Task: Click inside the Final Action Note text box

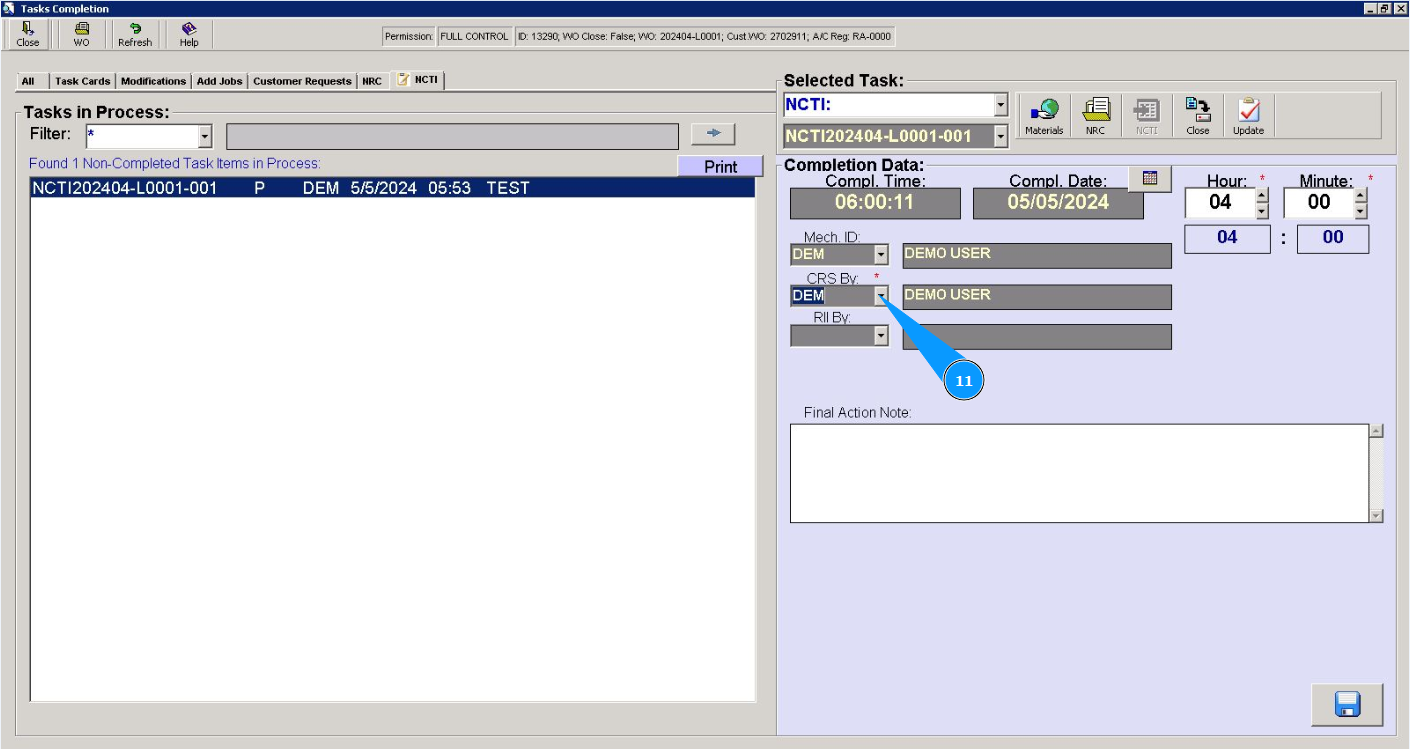Action: (x=1079, y=473)
